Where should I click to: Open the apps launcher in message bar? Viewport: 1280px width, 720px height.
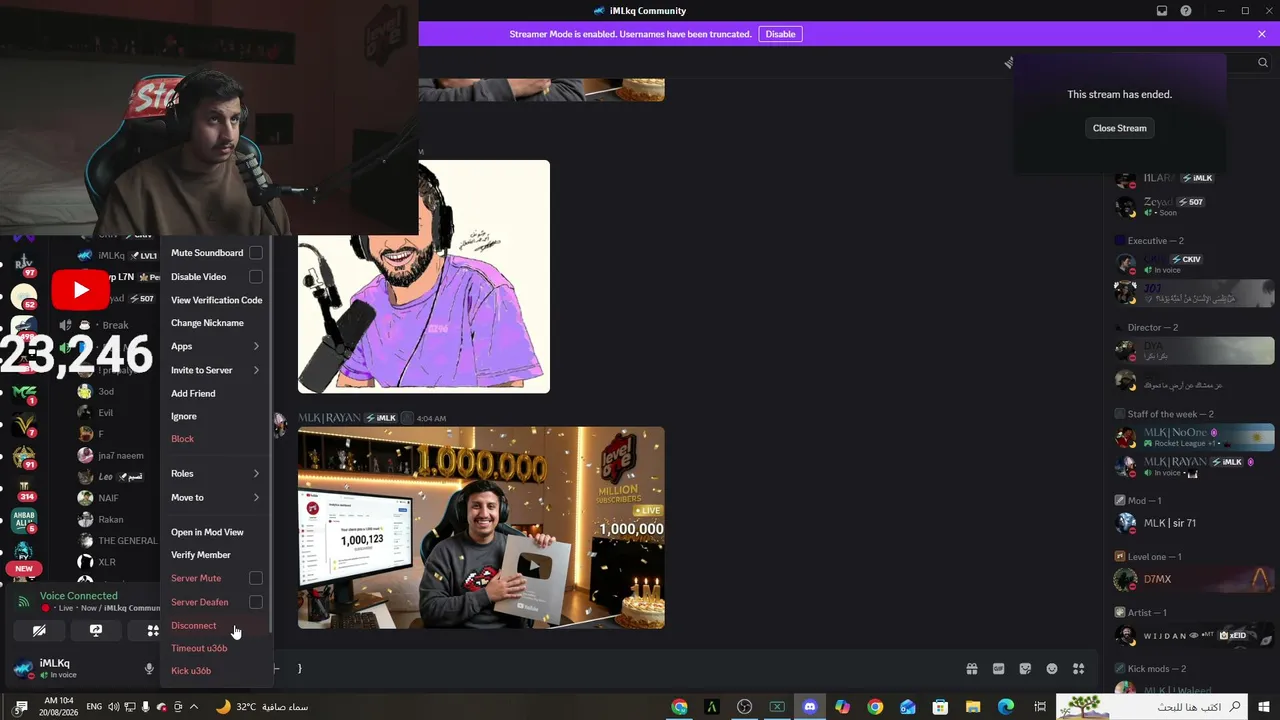point(1078,669)
